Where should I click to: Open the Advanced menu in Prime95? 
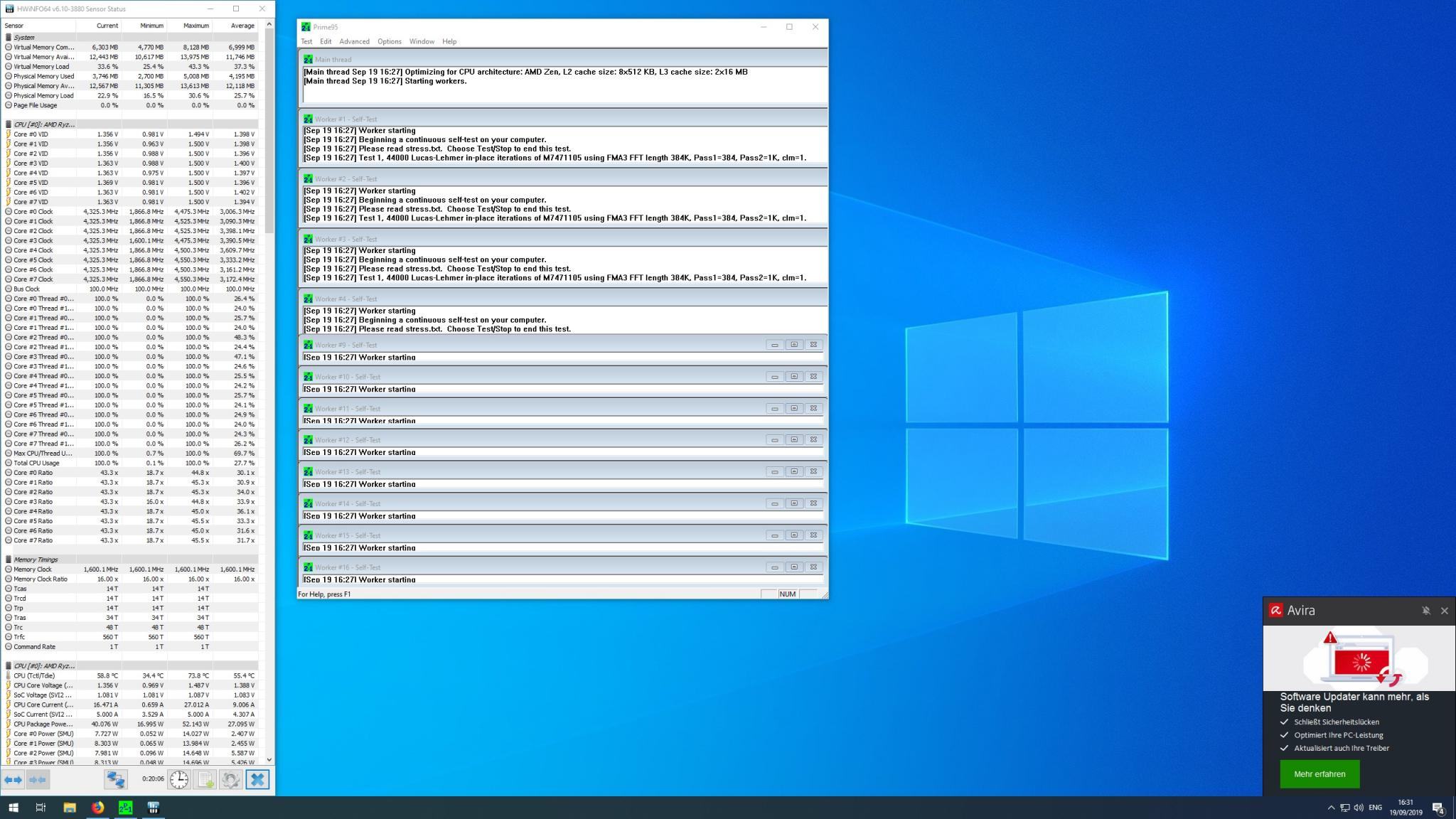click(x=354, y=41)
